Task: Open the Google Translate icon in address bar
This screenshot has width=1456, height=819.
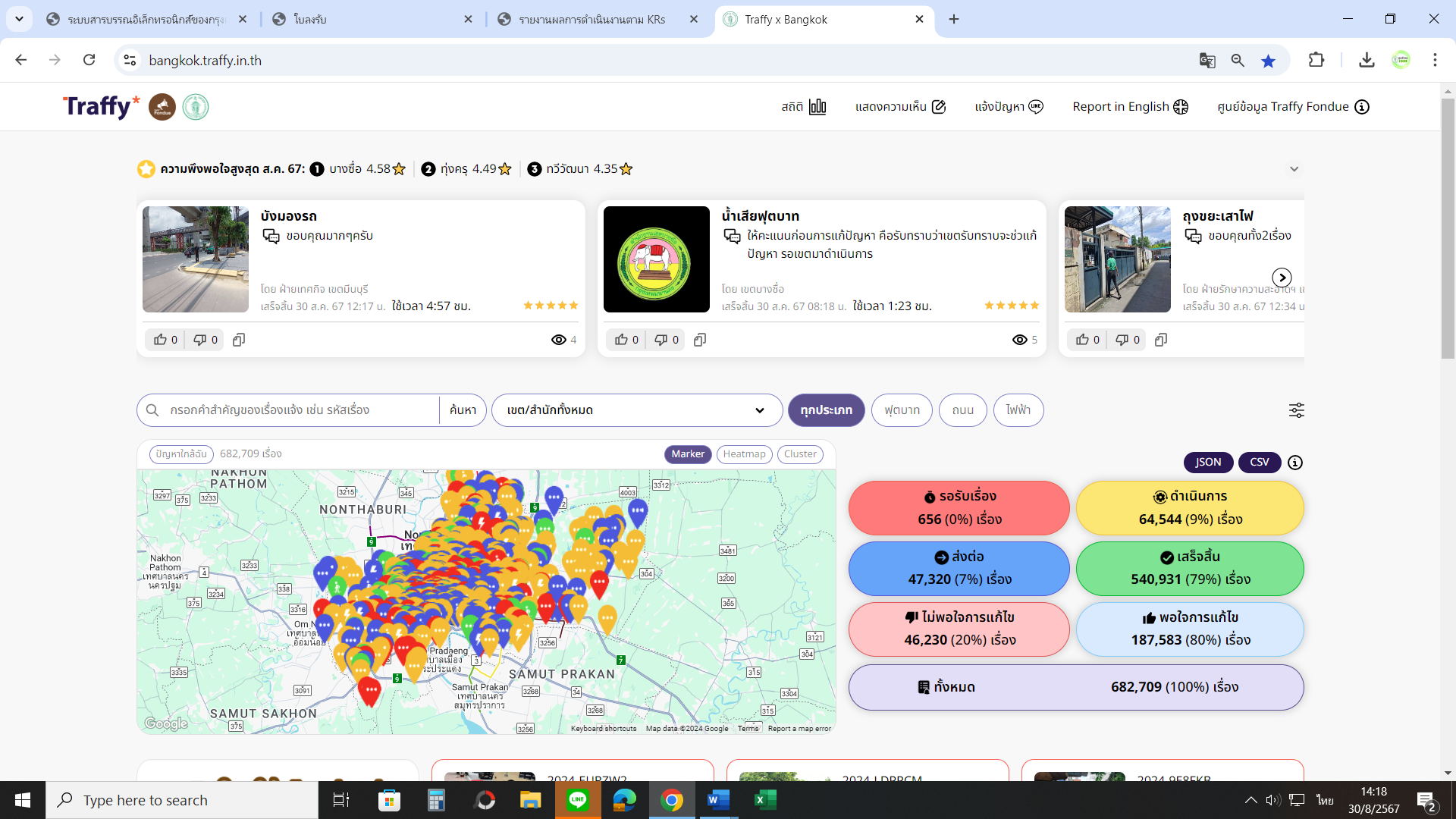Action: (1207, 61)
